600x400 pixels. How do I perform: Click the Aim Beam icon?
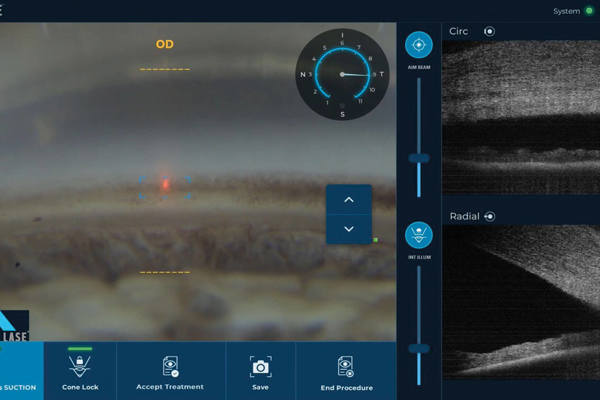418,45
